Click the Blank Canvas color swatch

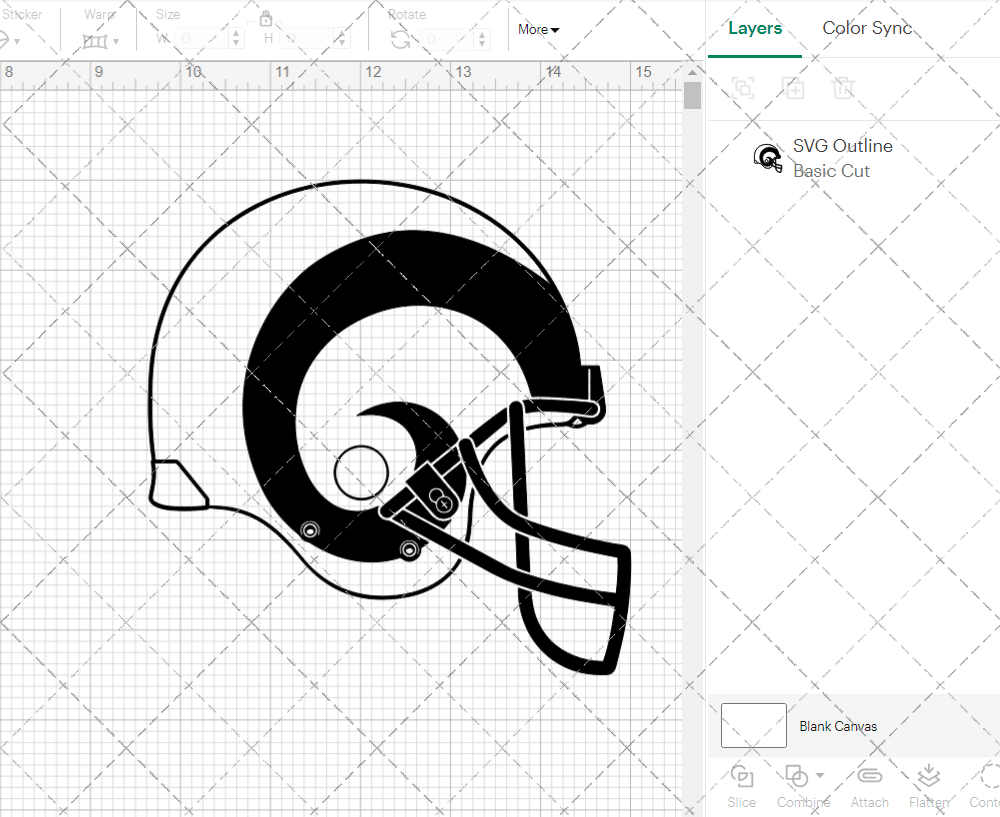click(753, 725)
